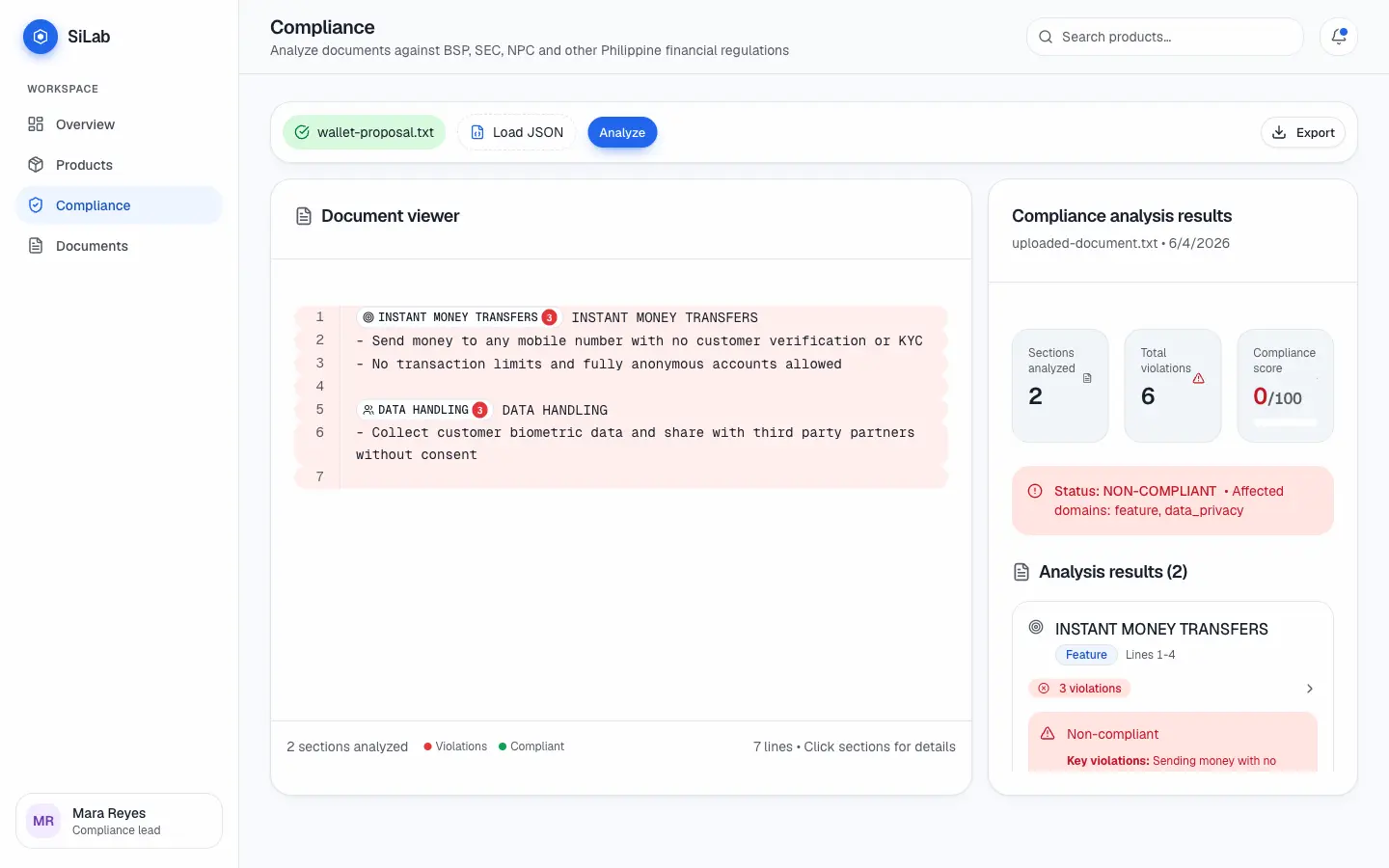Click the target icon on INSTANT MONEY TRANSFERS card
The height and width of the screenshot is (868, 1389).
pos(1036,627)
